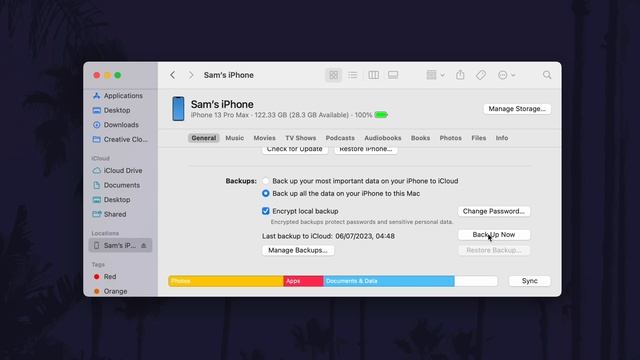Switch to the Podcasts tab
This screenshot has width=640, height=360.
point(340,138)
